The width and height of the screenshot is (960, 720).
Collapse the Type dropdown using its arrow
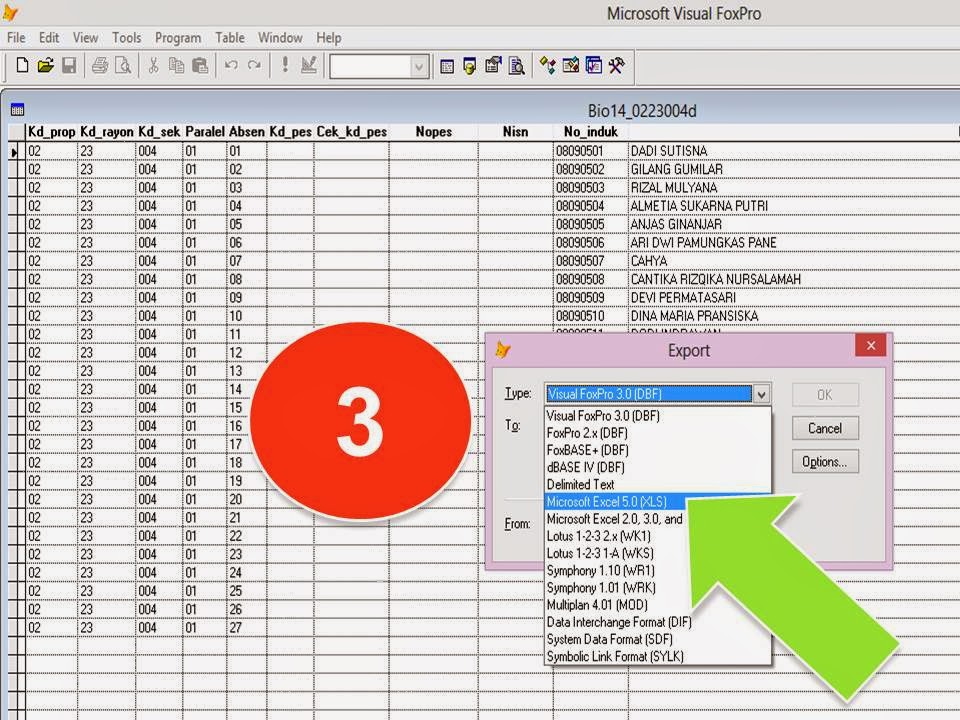click(761, 394)
